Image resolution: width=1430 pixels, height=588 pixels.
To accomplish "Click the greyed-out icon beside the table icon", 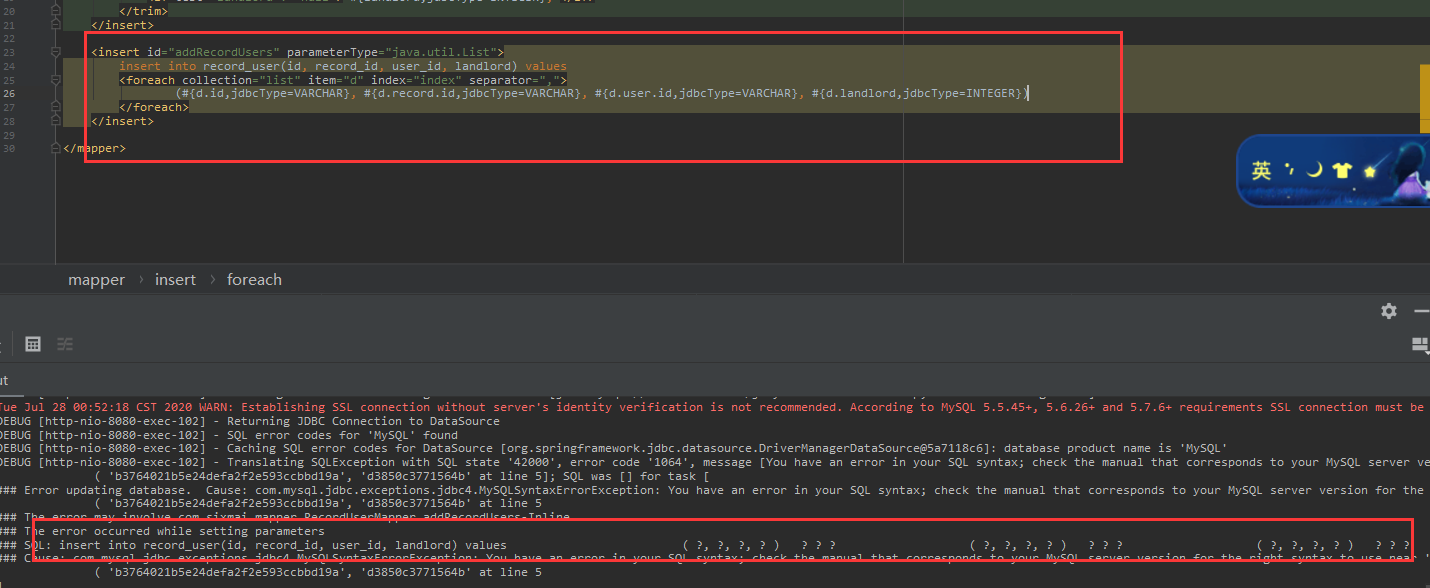I will (65, 344).
